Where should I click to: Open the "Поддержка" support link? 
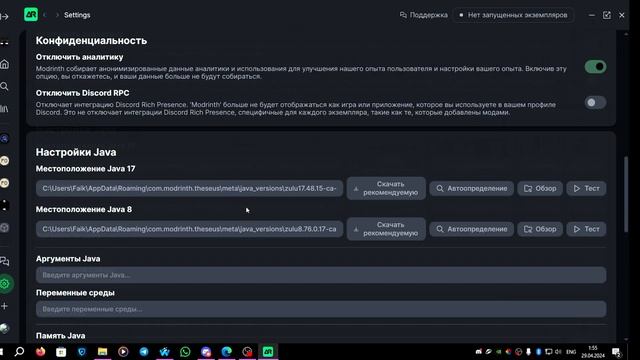pyautogui.click(x=423, y=15)
